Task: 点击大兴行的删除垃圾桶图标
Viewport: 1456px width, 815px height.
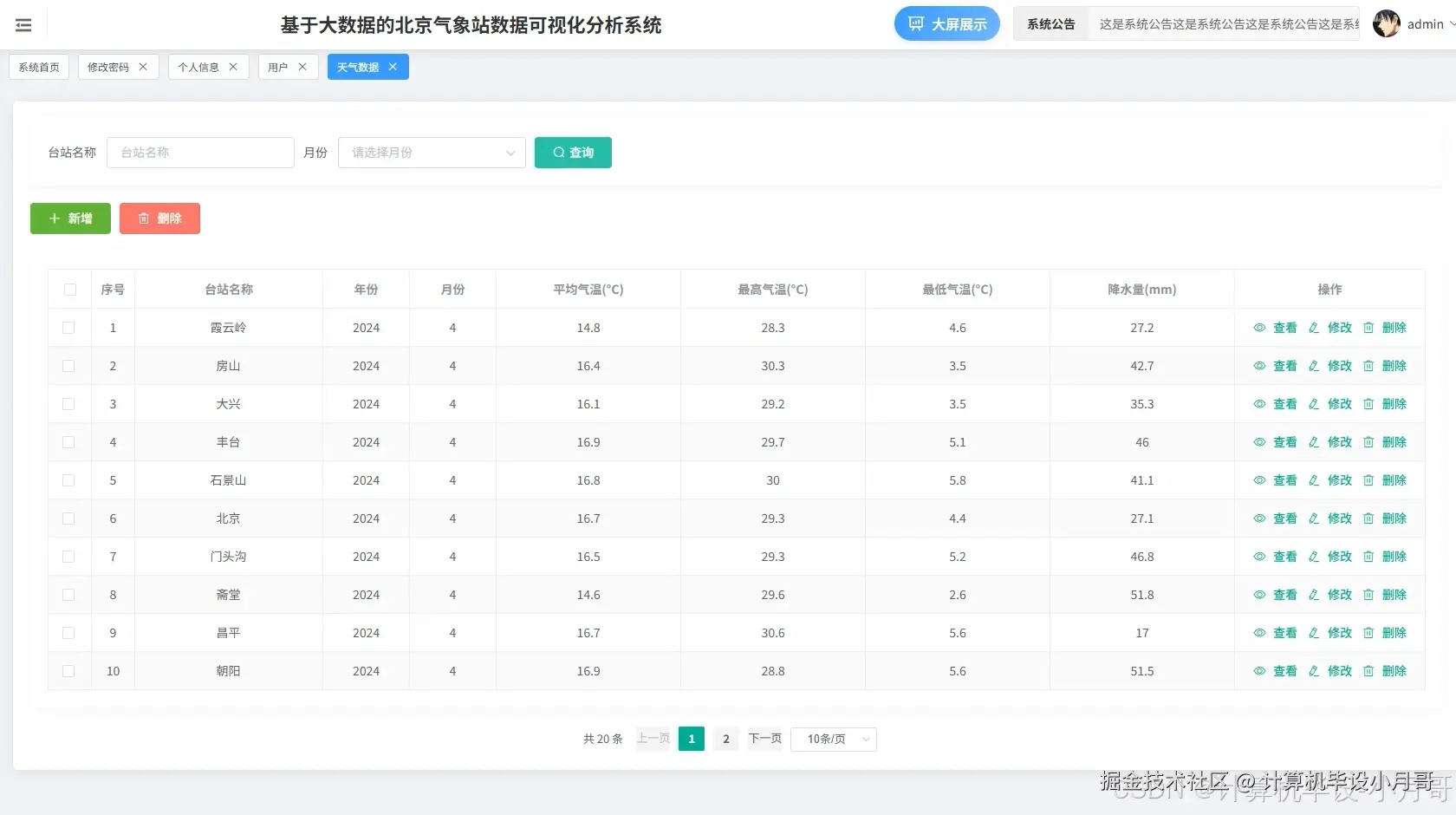Action: (1369, 404)
